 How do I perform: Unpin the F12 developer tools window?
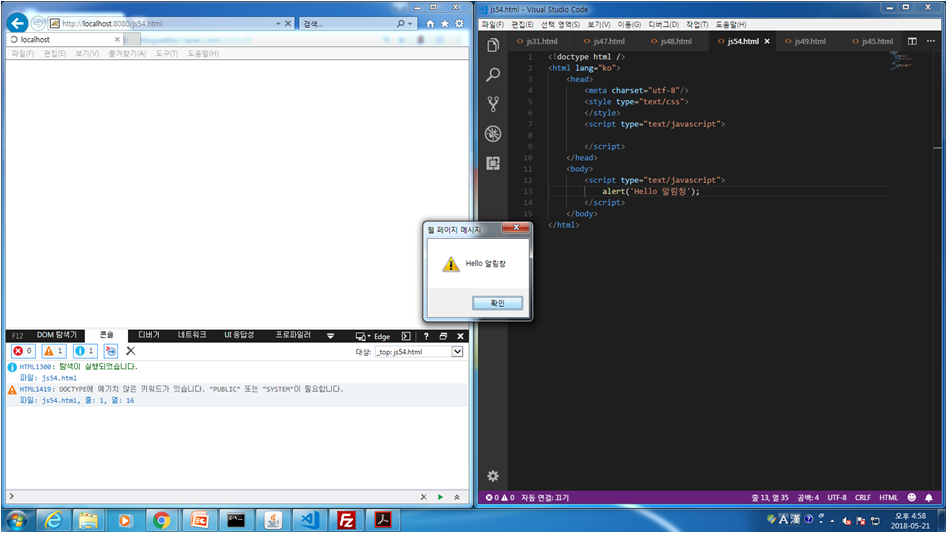click(x=443, y=336)
